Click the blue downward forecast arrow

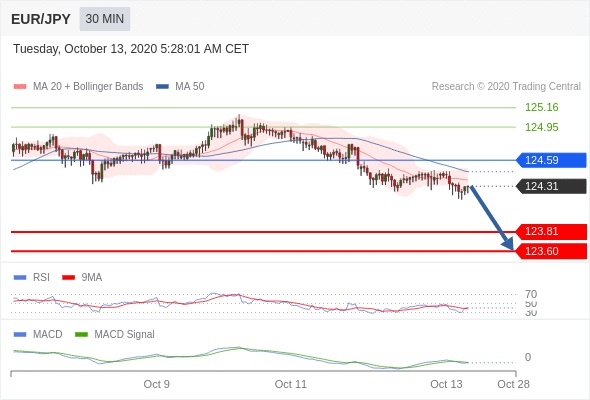492,217
